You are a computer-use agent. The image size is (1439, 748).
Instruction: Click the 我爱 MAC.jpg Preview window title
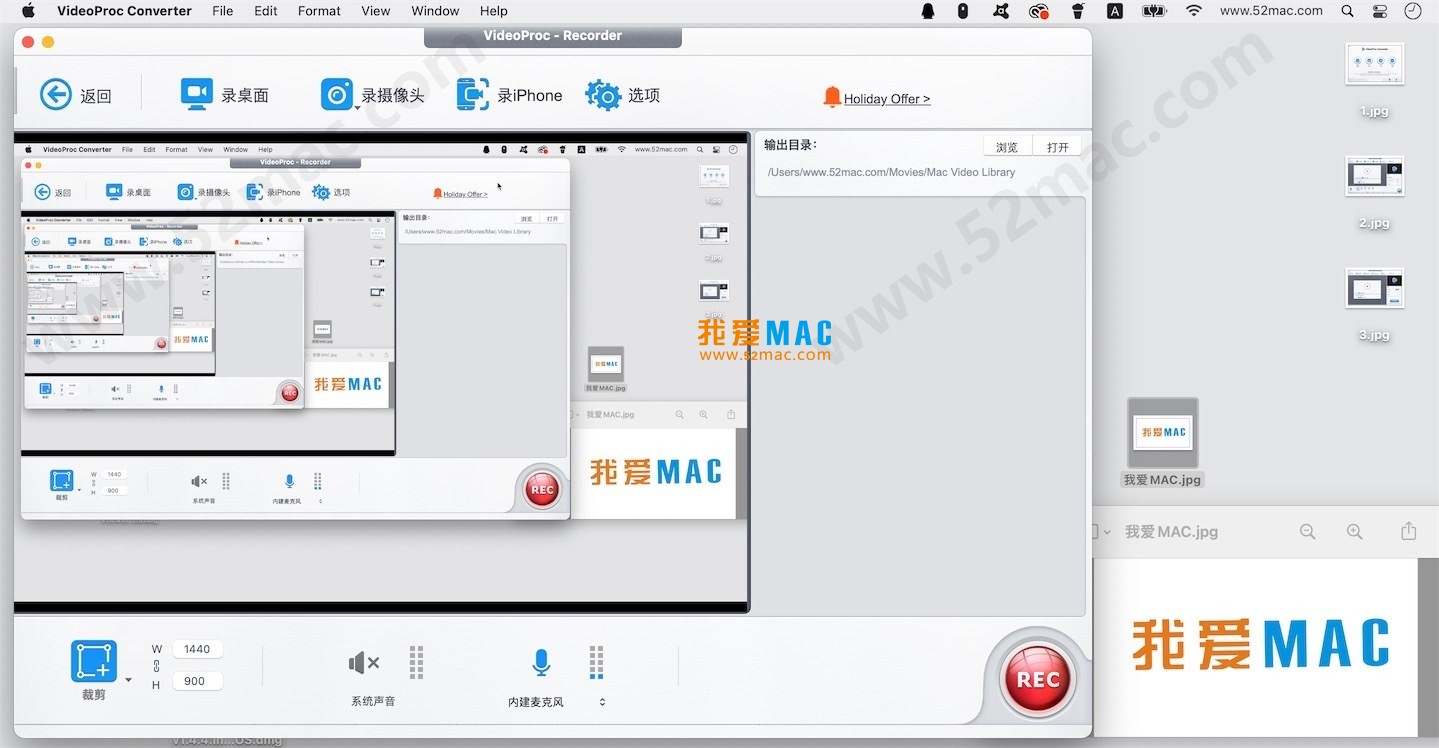click(x=1171, y=532)
